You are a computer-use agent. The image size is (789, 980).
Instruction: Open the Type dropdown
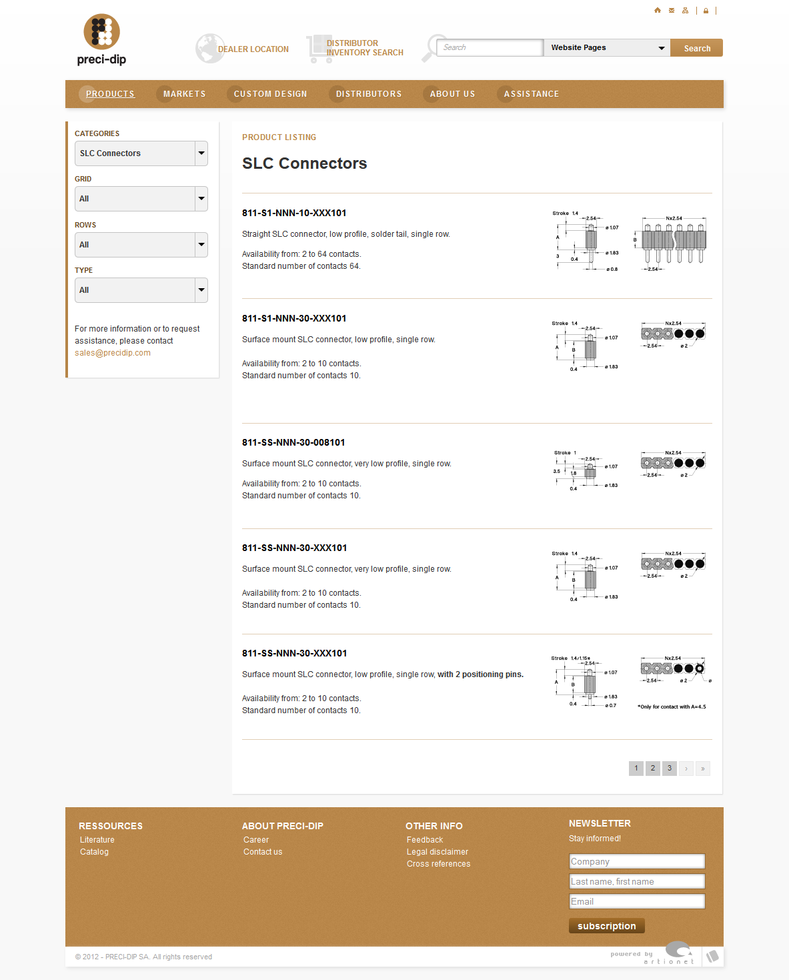[141, 290]
